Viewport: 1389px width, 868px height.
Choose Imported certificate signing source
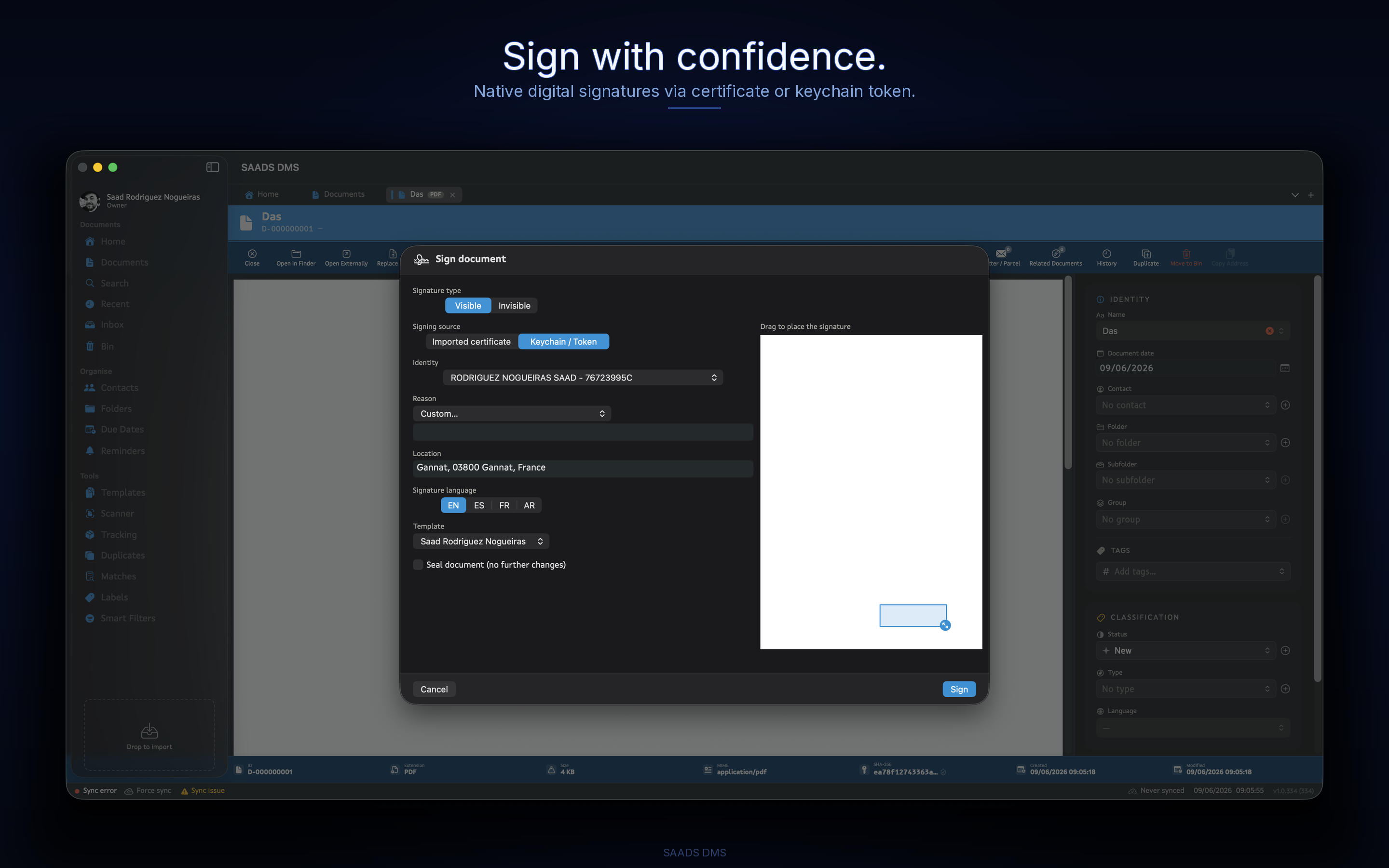coord(471,341)
